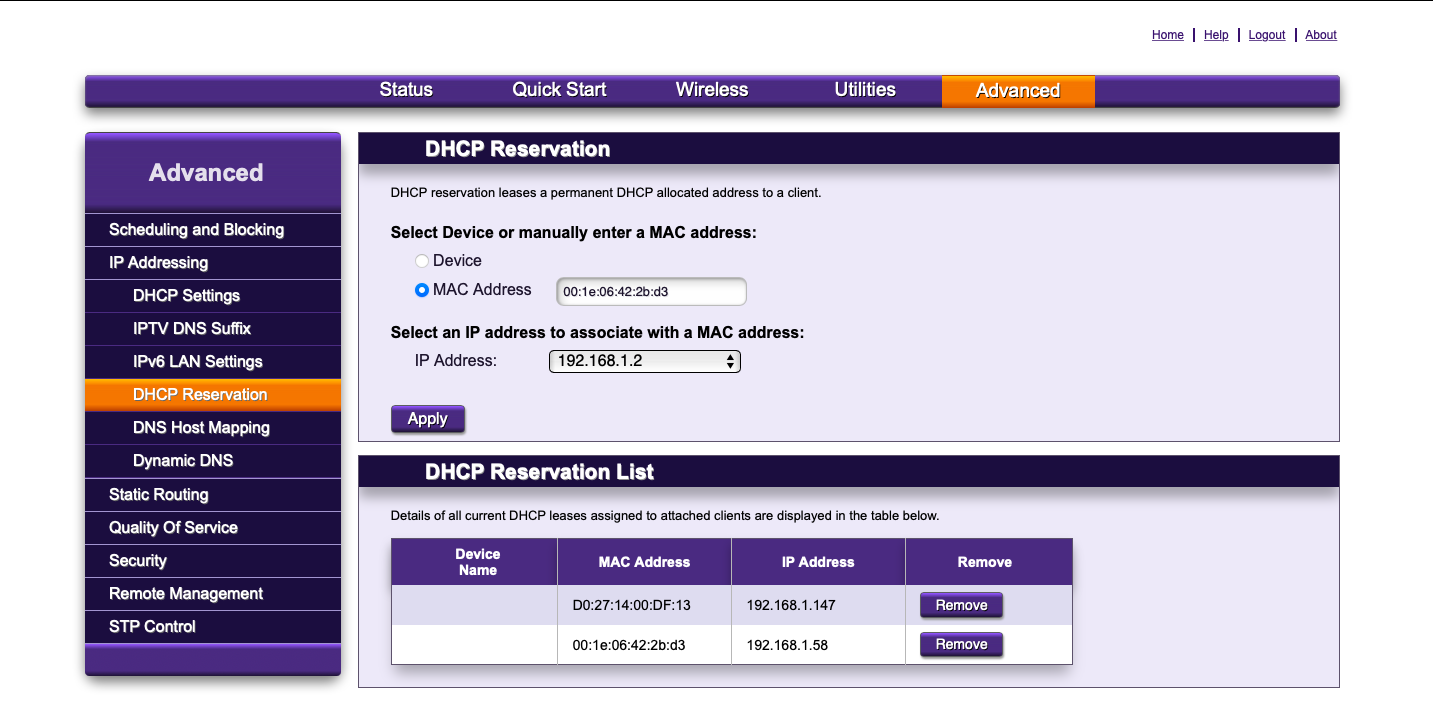The height and width of the screenshot is (708, 1433).
Task: Open Scheduling and Blocking in sidebar
Action: click(196, 230)
